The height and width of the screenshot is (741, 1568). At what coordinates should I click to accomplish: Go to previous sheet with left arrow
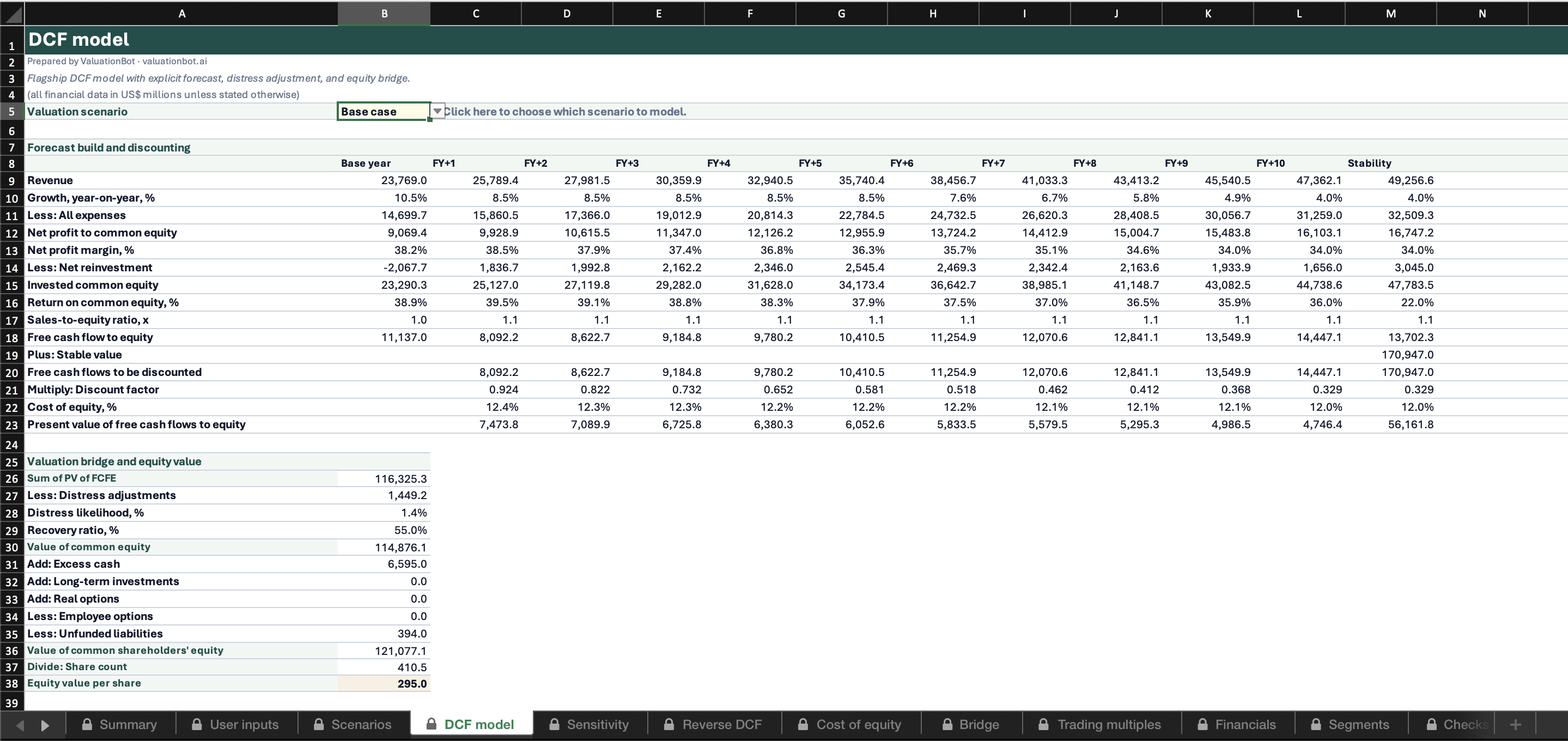(x=21, y=725)
